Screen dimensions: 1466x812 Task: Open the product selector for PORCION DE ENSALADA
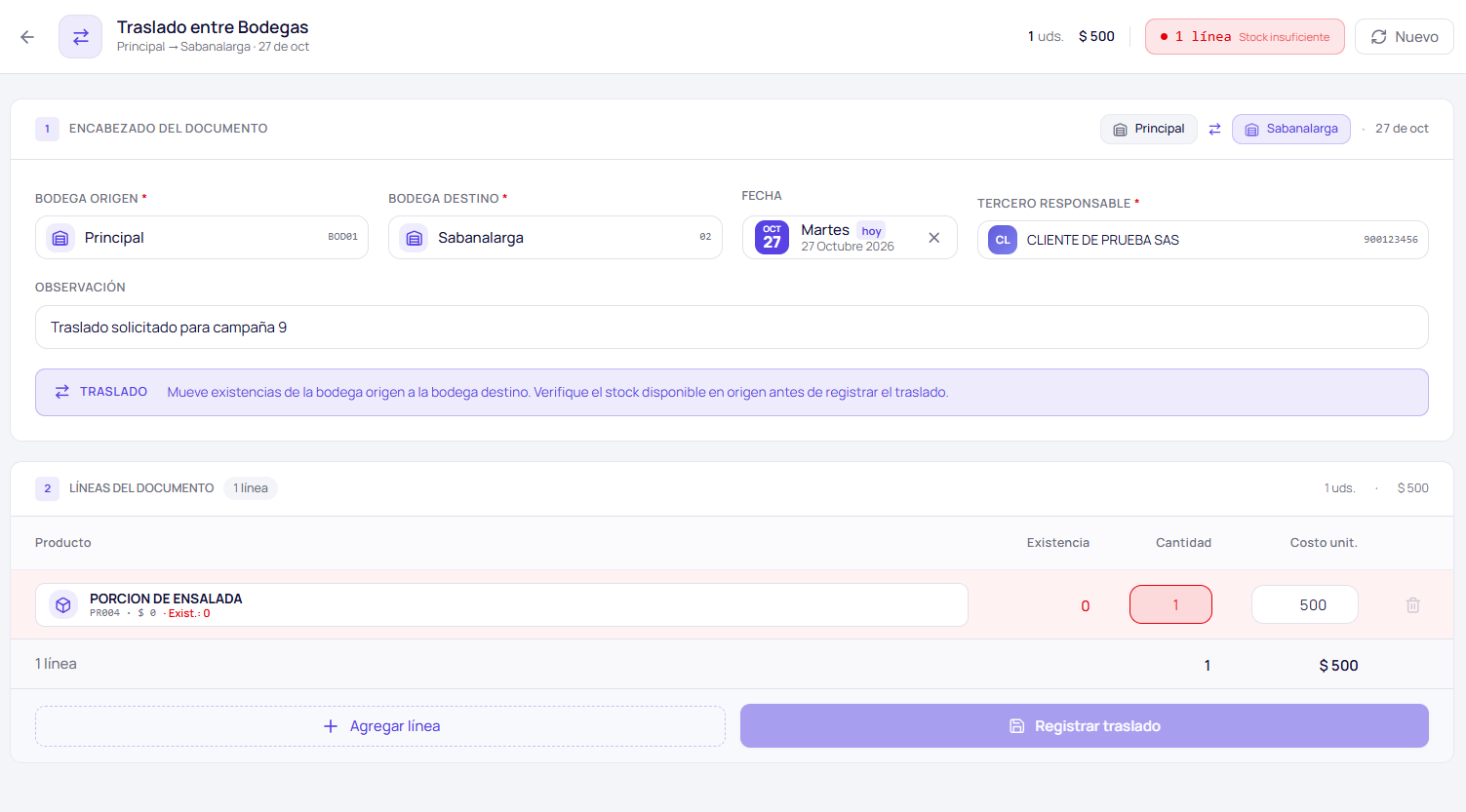(501, 605)
